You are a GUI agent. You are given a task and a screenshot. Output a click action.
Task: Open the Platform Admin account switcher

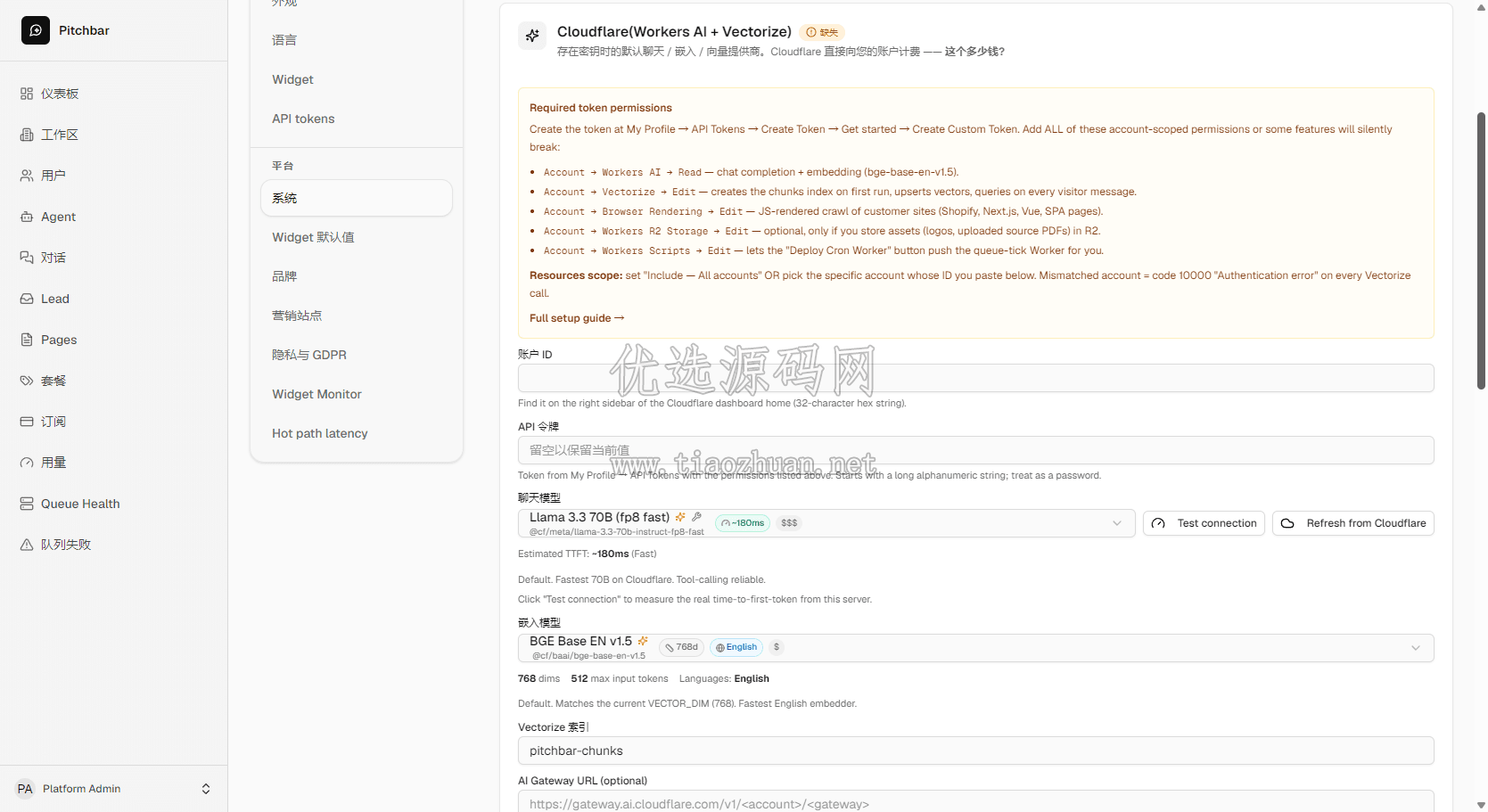tap(114, 789)
